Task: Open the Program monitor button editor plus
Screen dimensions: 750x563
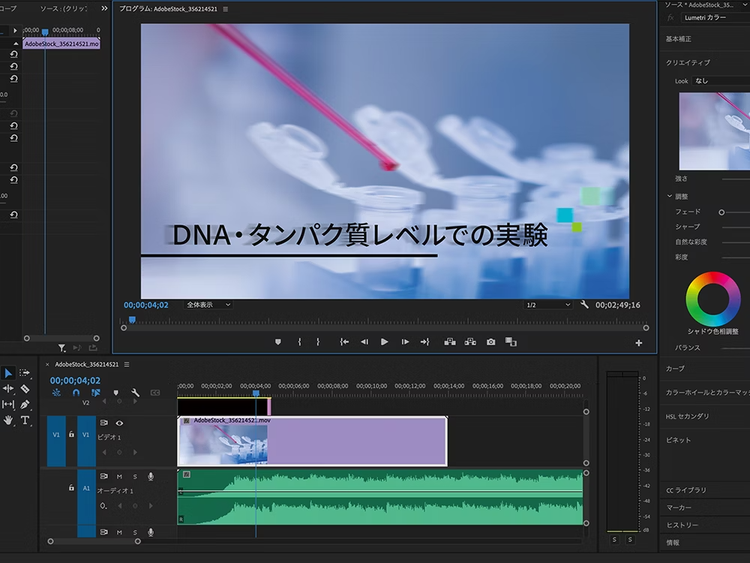Action: point(639,343)
